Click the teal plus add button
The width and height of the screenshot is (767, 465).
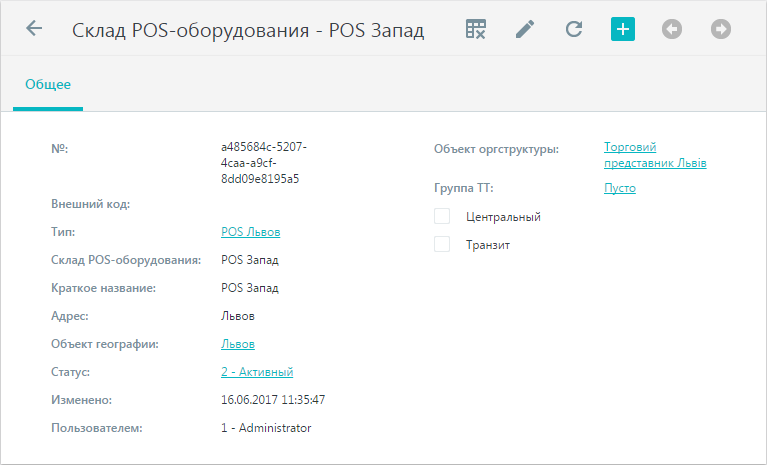click(623, 29)
